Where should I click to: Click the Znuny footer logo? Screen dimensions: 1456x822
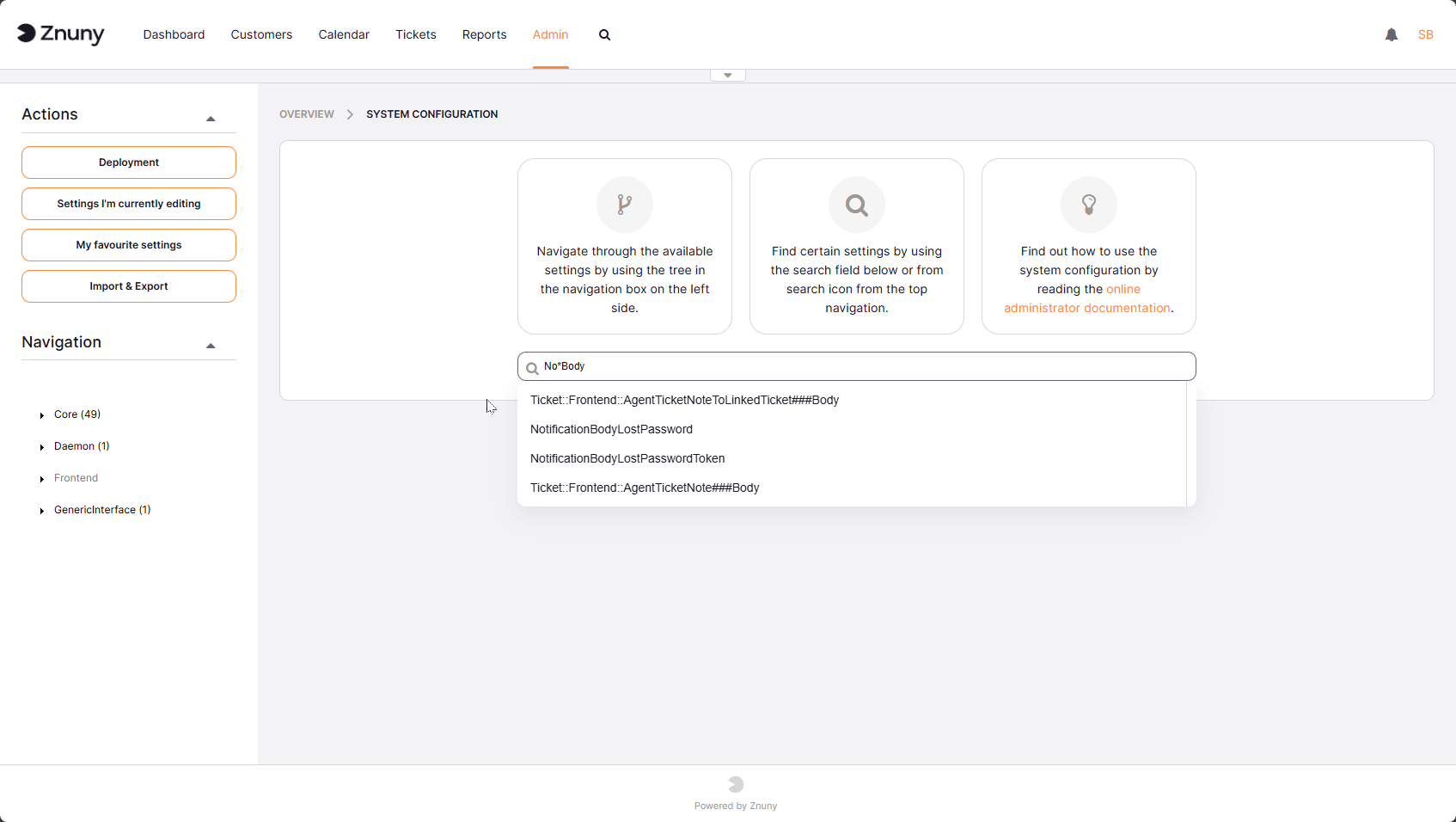pyautogui.click(x=736, y=784)
